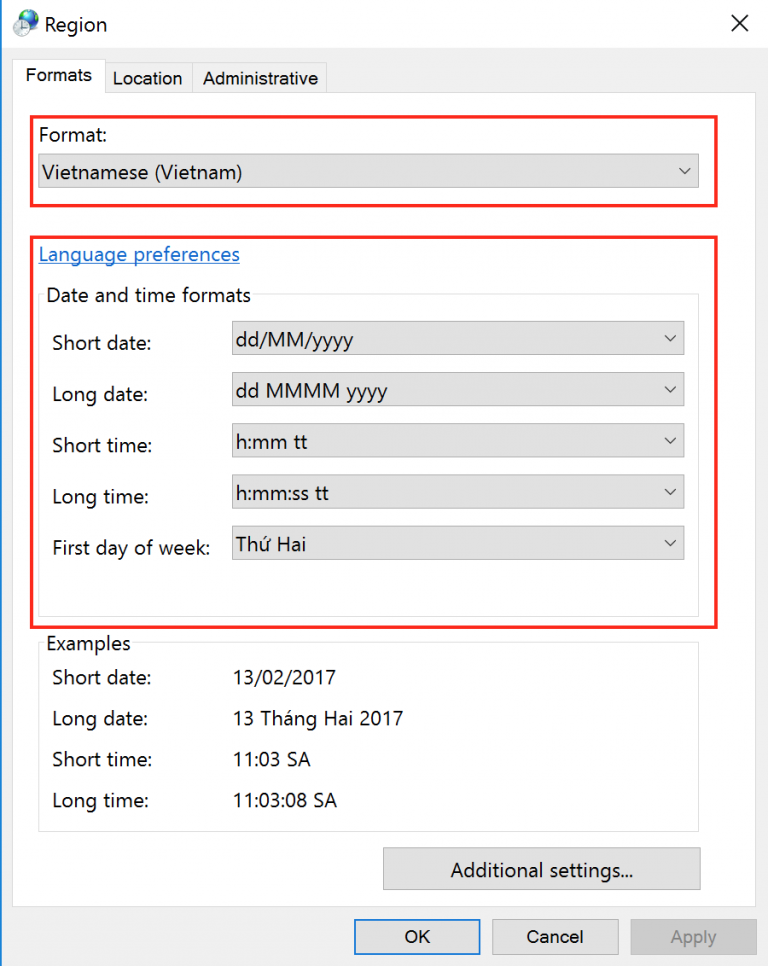Image resolution: width=768 pixels, height=966 pixels.
Task: Expand the Long time dropdown arrow
Action: tap(670, 492)
